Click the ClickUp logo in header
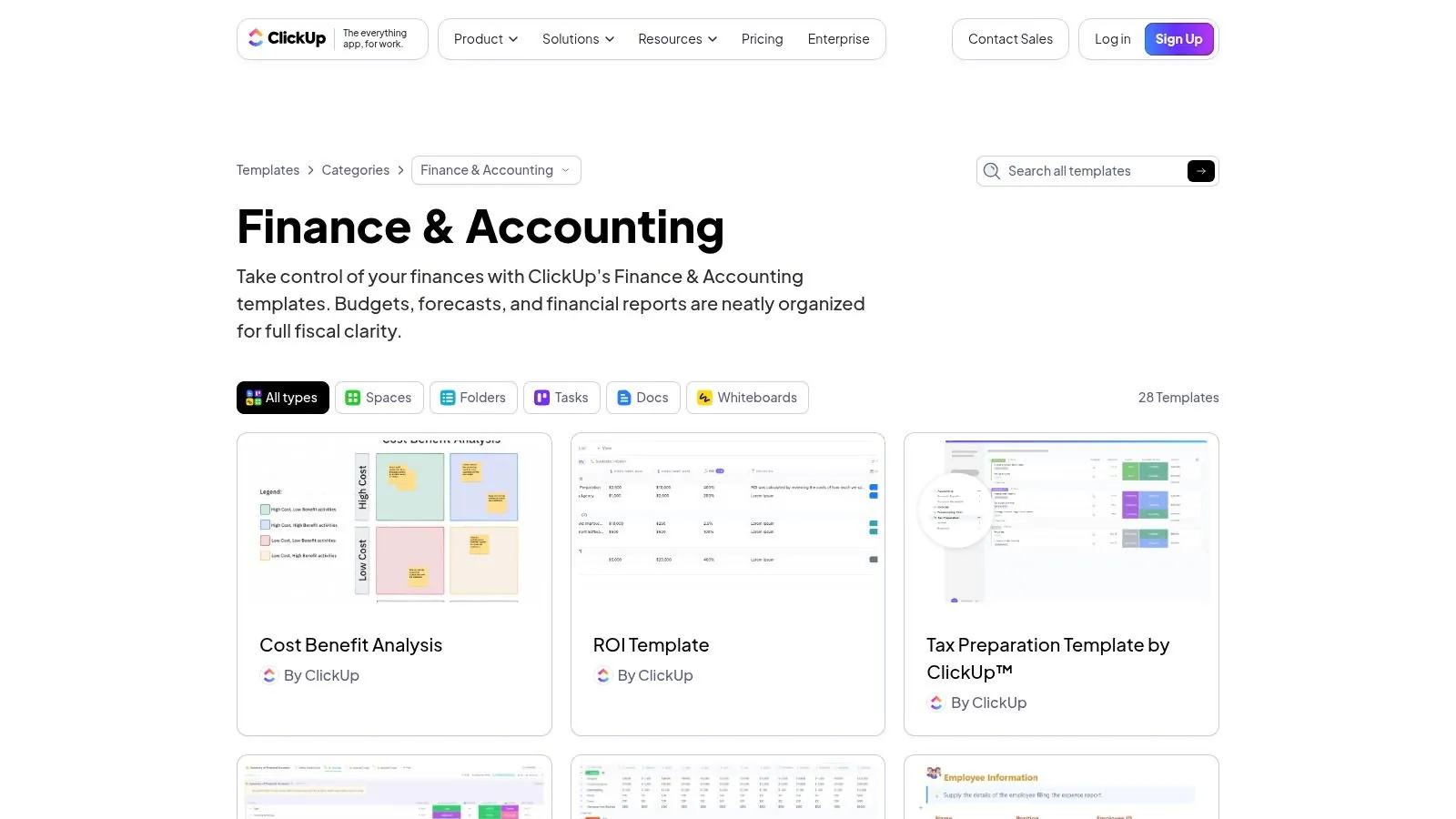 tap(288, 38)
